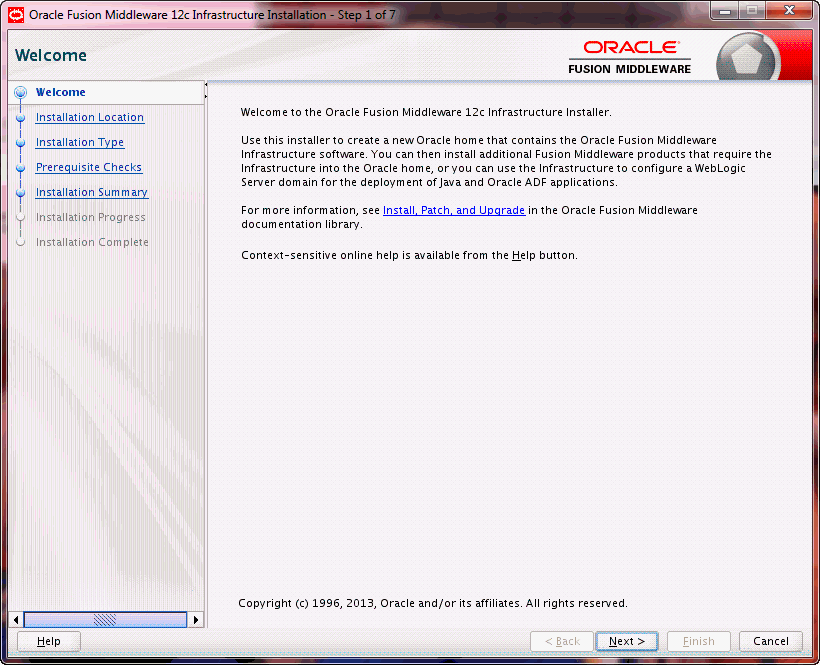Screen dimensions: 820x665
Task: Click the Next button
Action: pyautogui.click(x=627, y=641)
